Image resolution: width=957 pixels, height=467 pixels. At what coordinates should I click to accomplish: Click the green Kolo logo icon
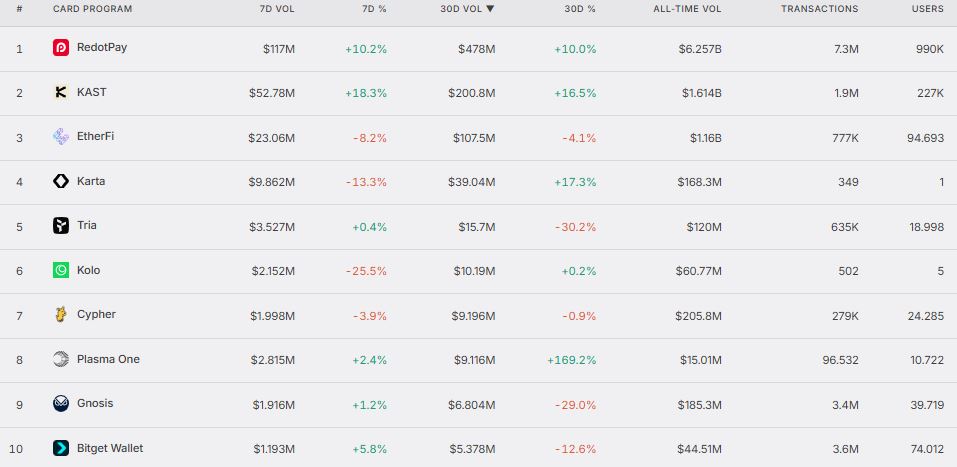point(61,270)
